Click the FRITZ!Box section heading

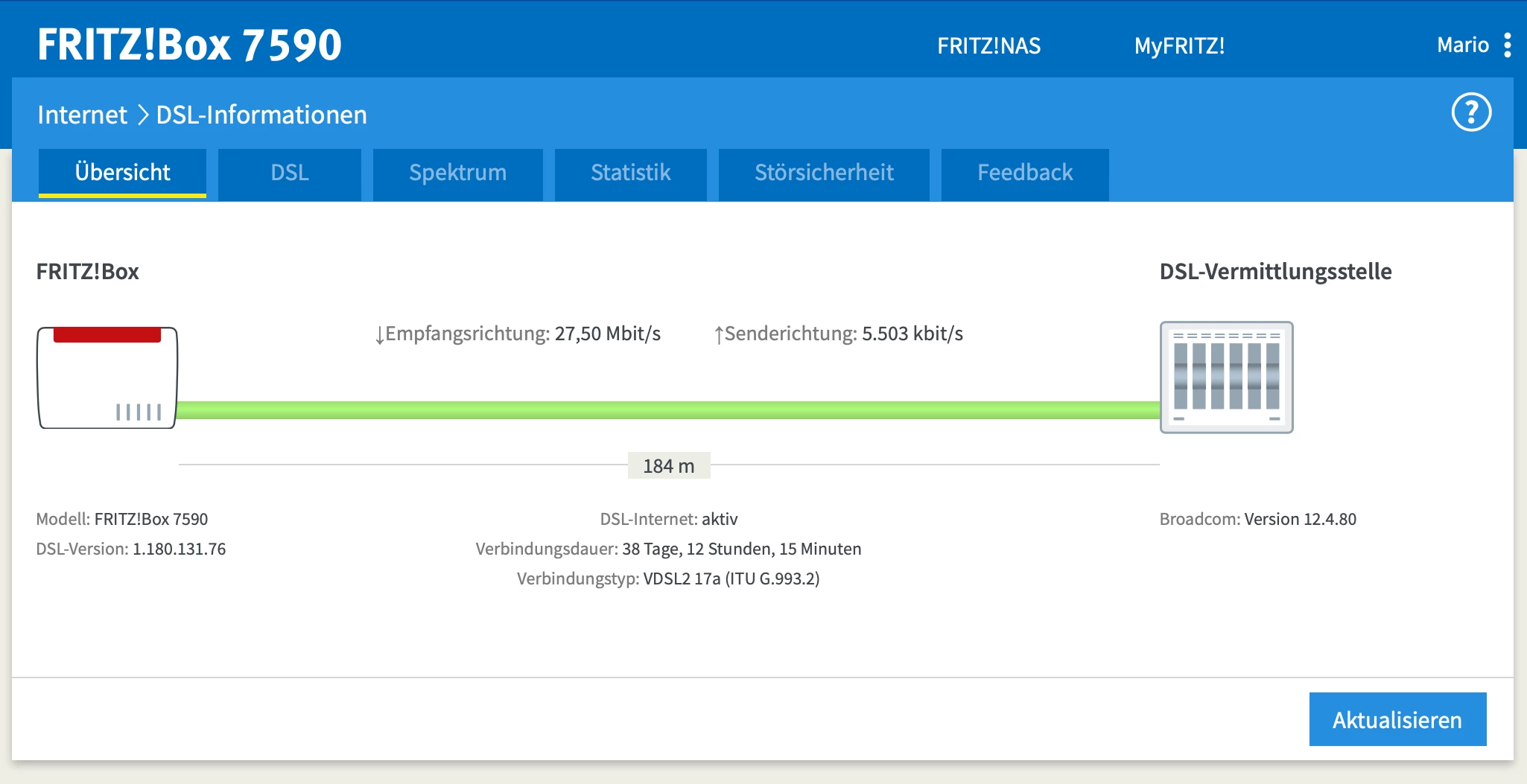[88, 272]
